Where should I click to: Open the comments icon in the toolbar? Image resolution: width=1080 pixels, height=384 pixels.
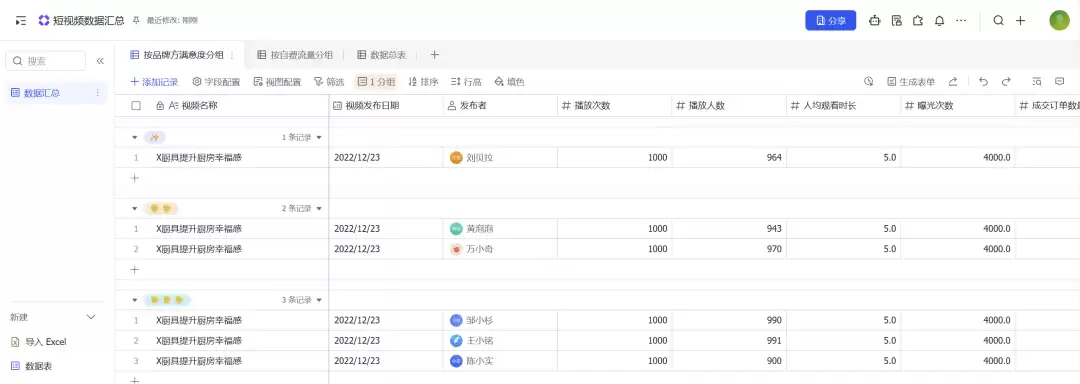(x=1059, y=81)
